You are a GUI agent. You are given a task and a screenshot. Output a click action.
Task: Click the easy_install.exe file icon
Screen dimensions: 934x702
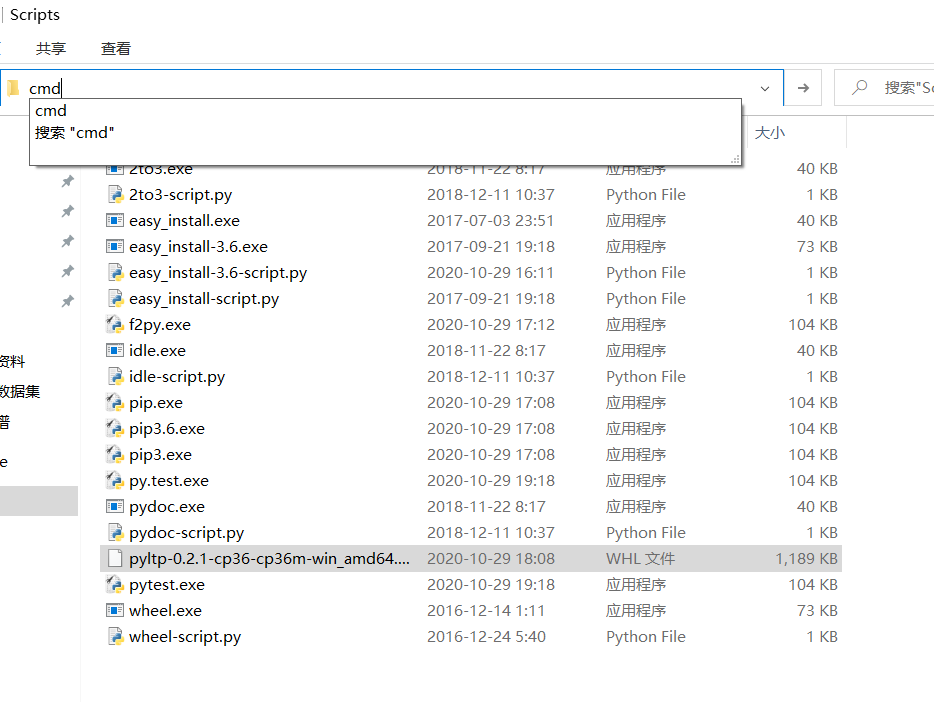[x=115, y=220]
